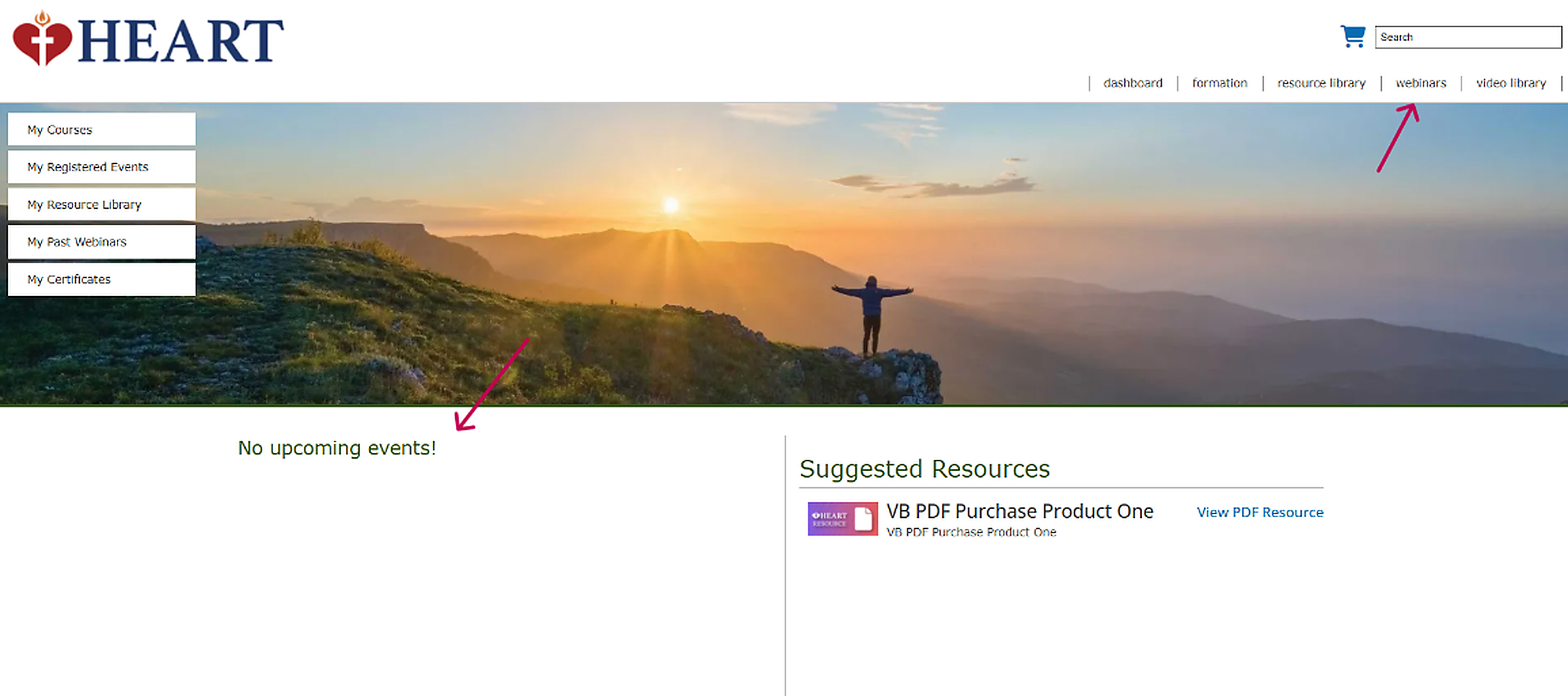Show My Registered Events

click(x=102, y=167)
